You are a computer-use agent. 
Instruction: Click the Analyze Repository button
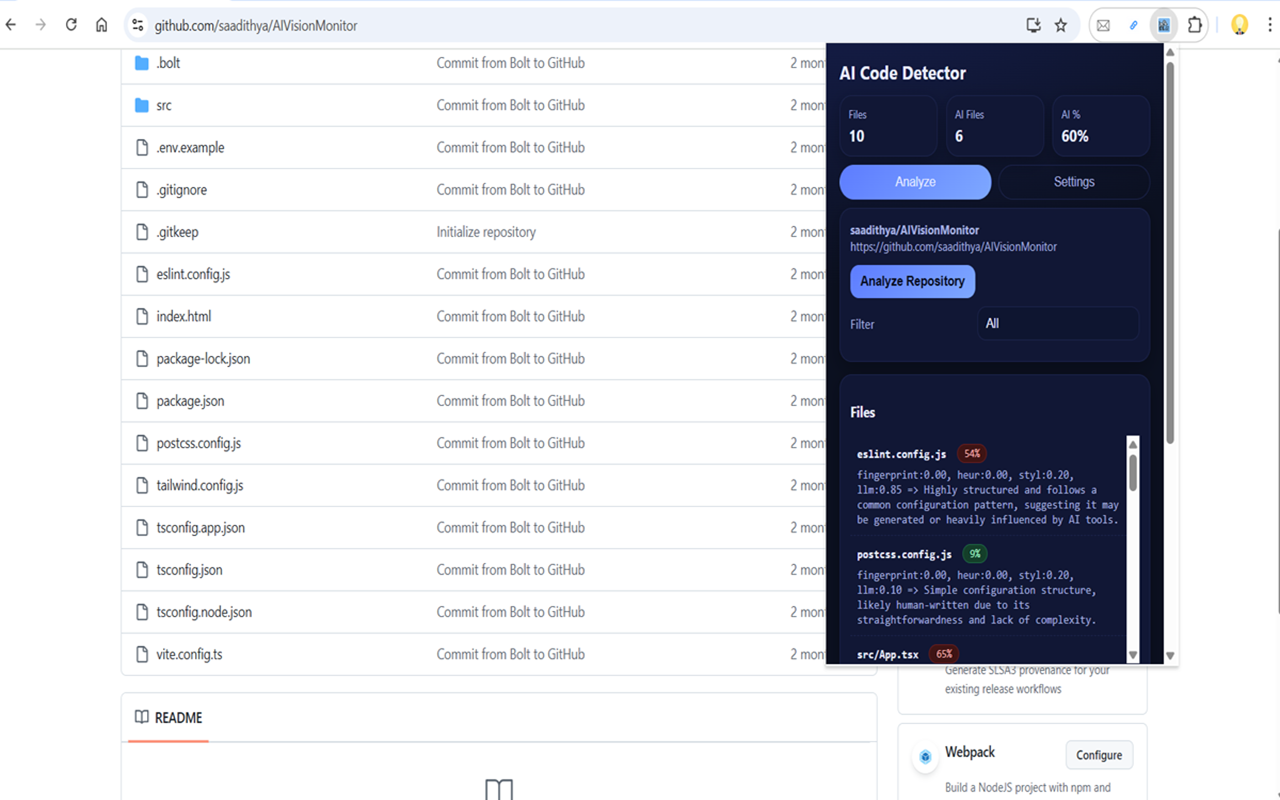pyautogui.click(x=913, y=281)
